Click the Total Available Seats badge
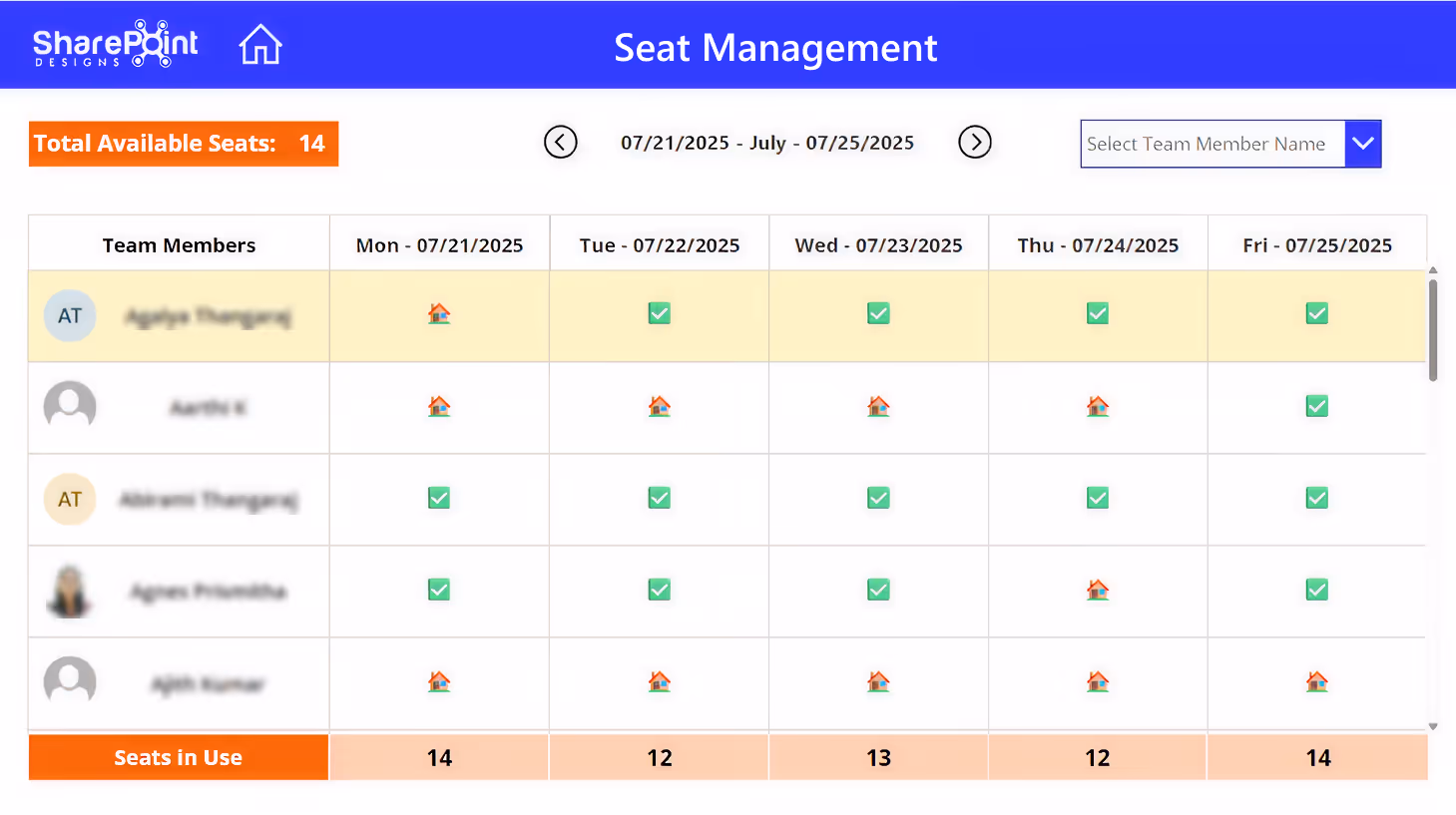The image size is (1456, 815). tap(184, 144)
